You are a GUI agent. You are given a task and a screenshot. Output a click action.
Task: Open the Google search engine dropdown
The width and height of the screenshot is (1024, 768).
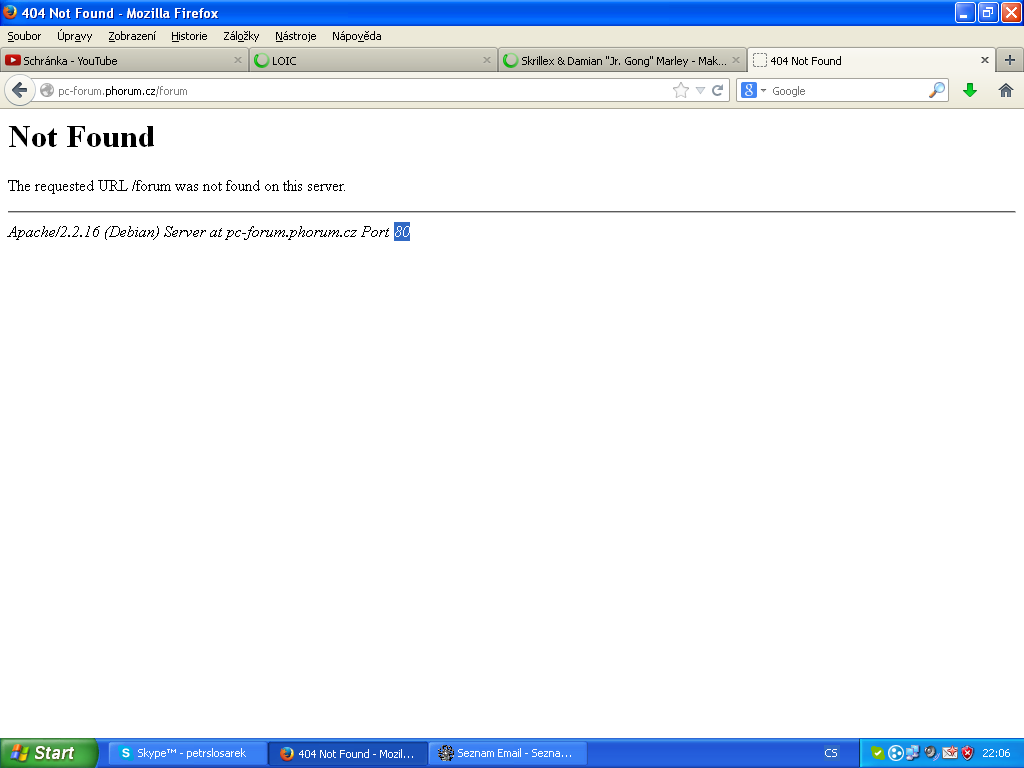[753, 90]
